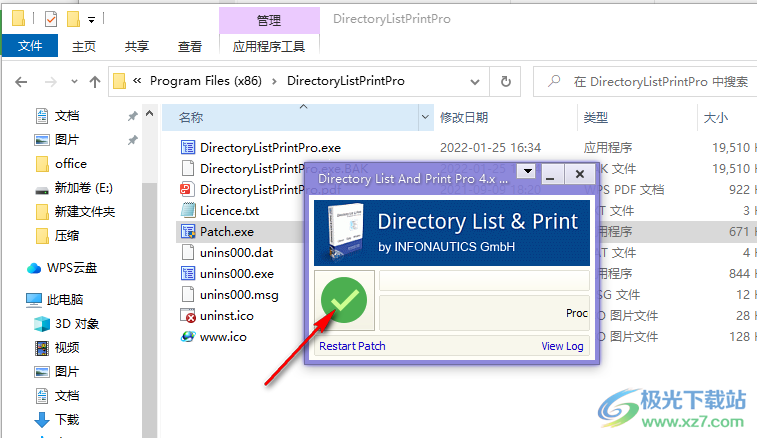This screenshot has height=438, width=757.
Task: Click the 19,510 size of DirectoryListPrintPro.exe
Action: click(x=731, y=147)
